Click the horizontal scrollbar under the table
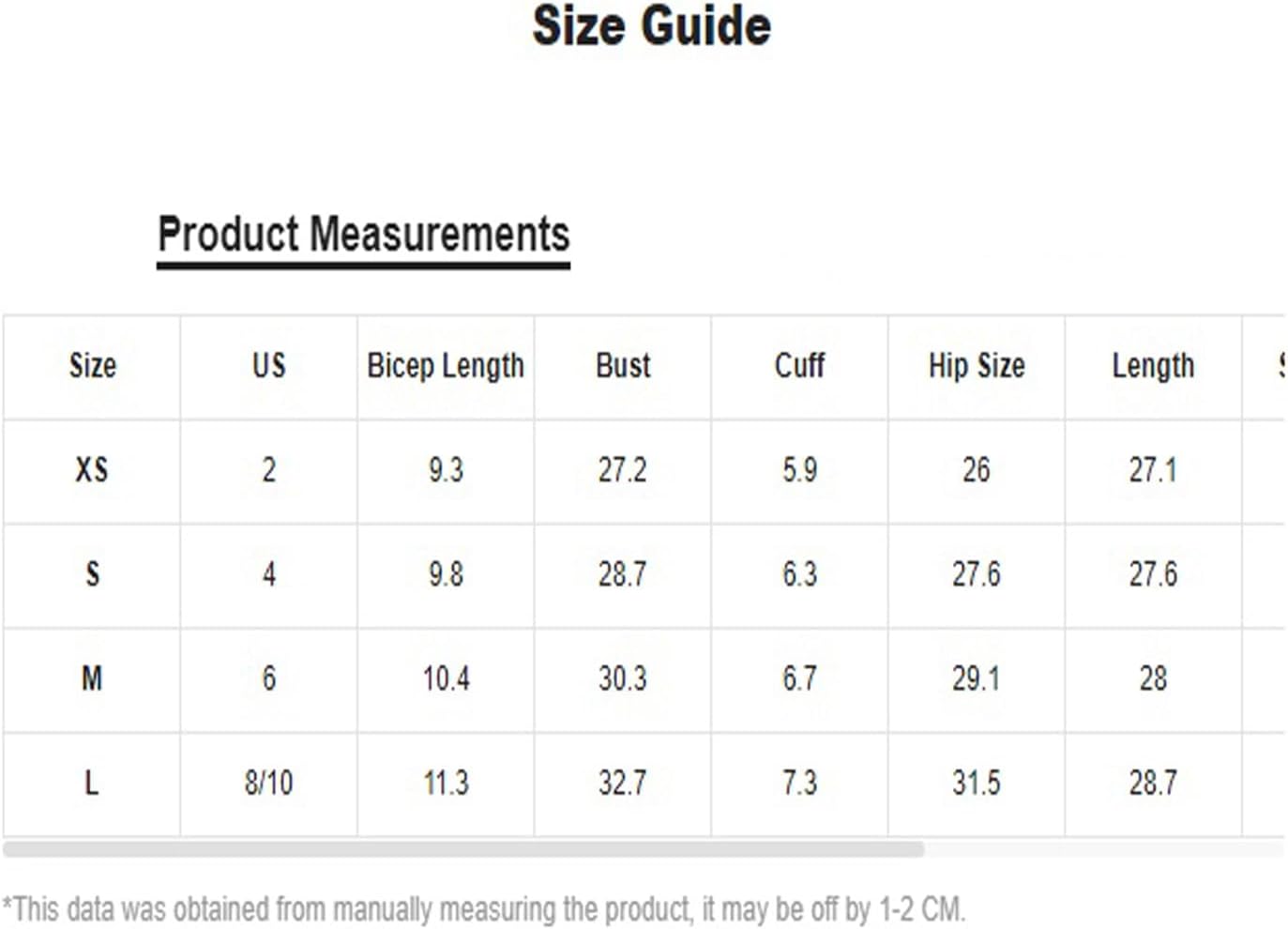 463,849
